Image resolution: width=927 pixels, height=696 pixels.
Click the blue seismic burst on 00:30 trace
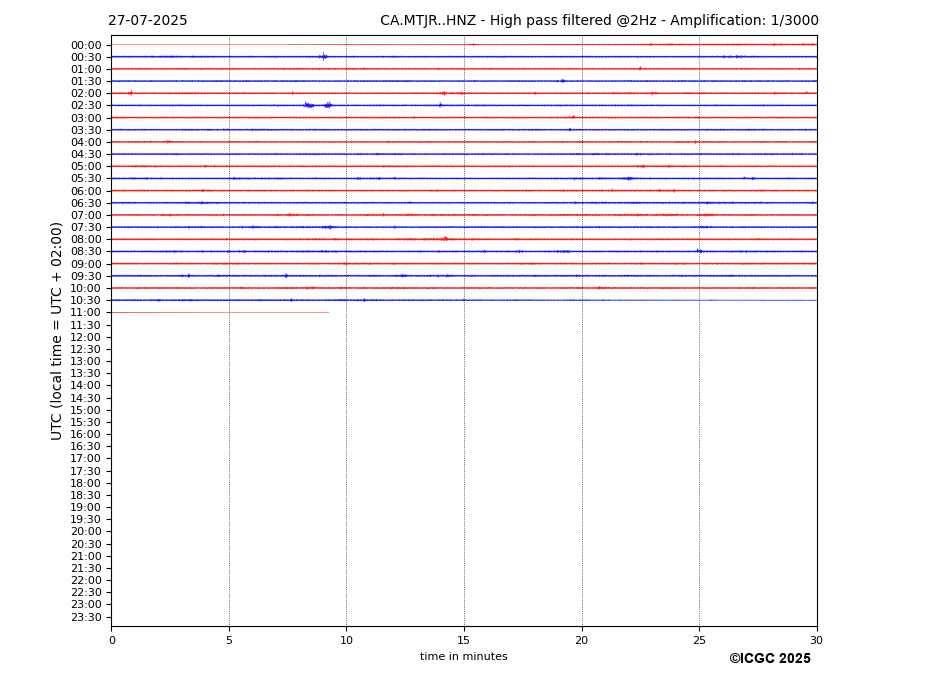tap(323, 57)
